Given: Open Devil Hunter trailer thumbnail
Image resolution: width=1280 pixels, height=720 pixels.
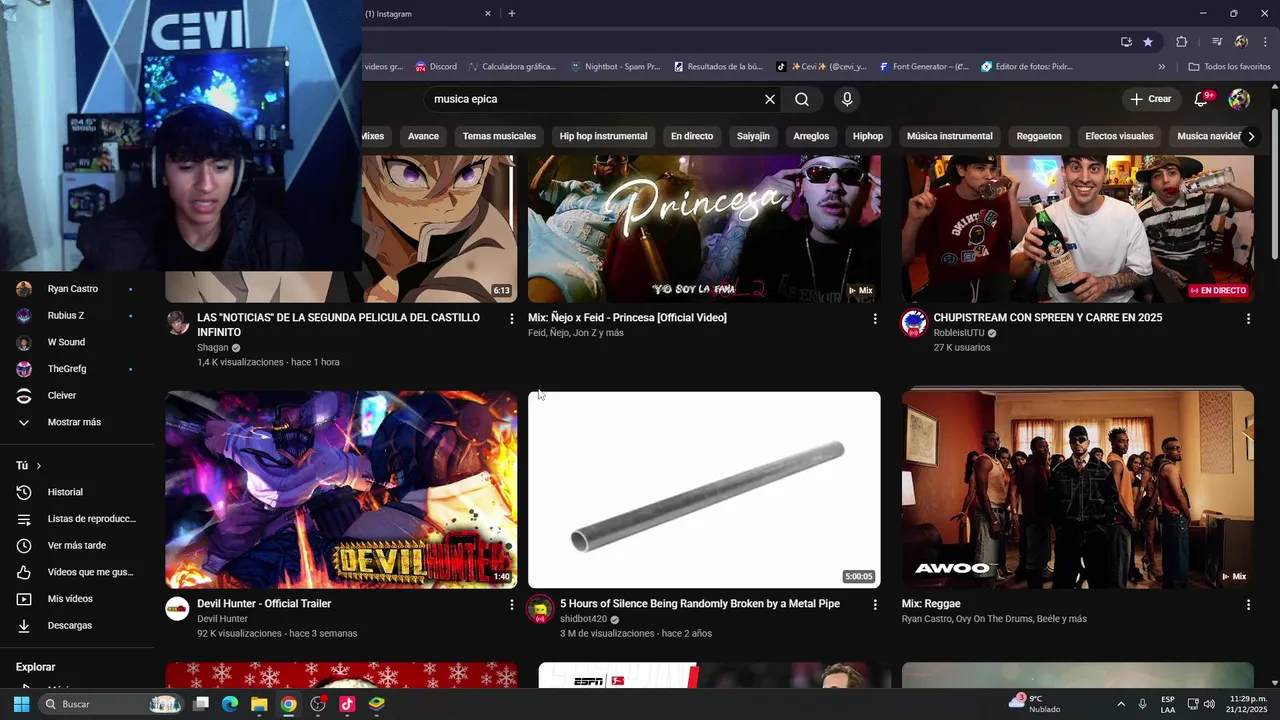Looking at the screenshot, I should [x=341, y=490].
